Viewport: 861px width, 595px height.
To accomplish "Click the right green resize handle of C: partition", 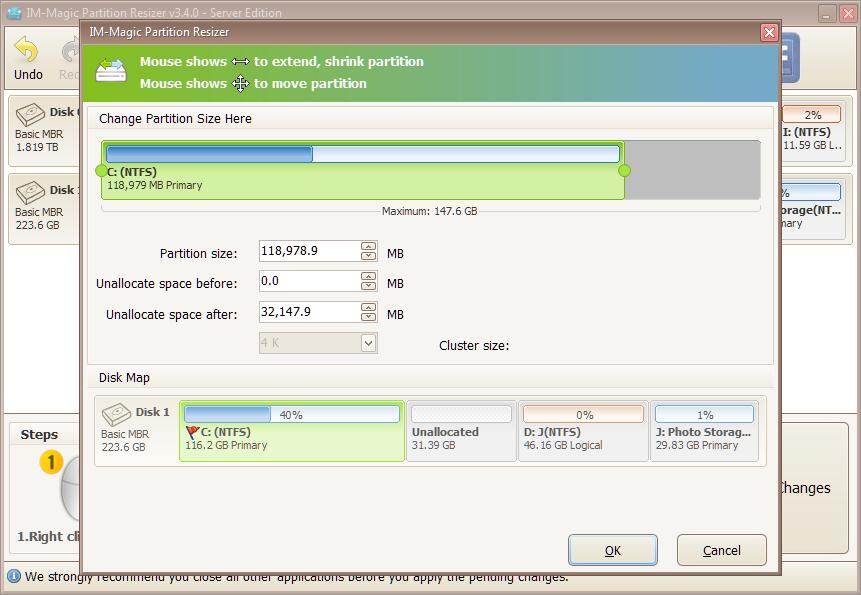I will coord(624,171).
